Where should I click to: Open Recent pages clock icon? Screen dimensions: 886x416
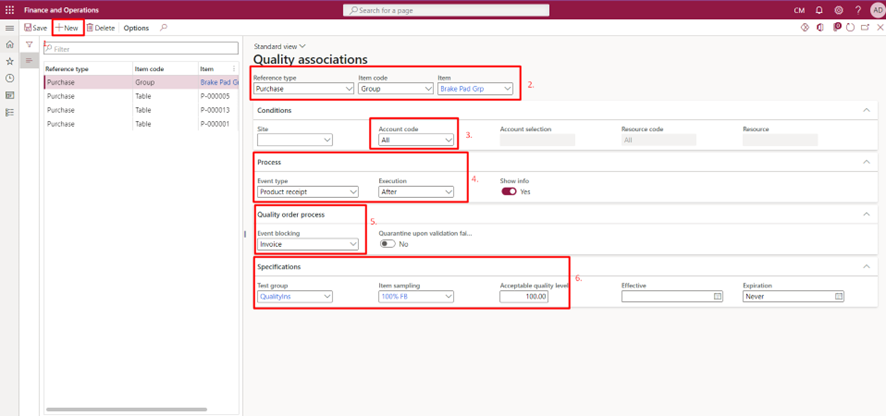pos(9,78)
